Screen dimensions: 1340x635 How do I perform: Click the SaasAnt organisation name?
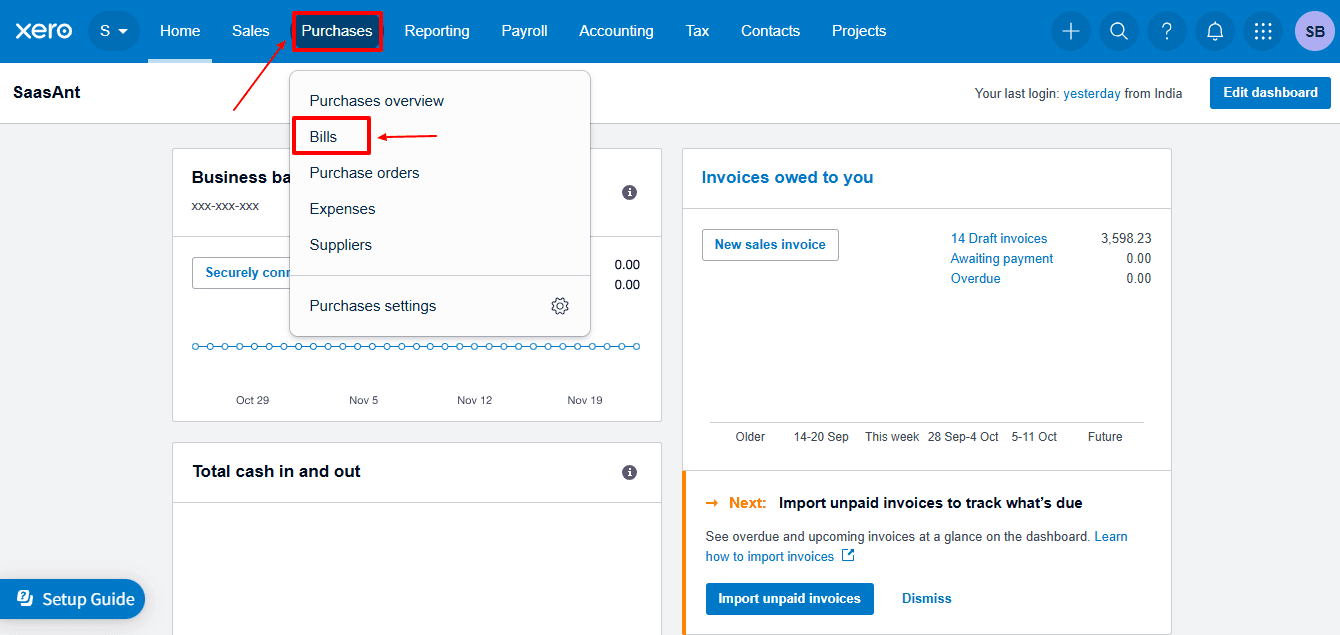coord(47,92)
